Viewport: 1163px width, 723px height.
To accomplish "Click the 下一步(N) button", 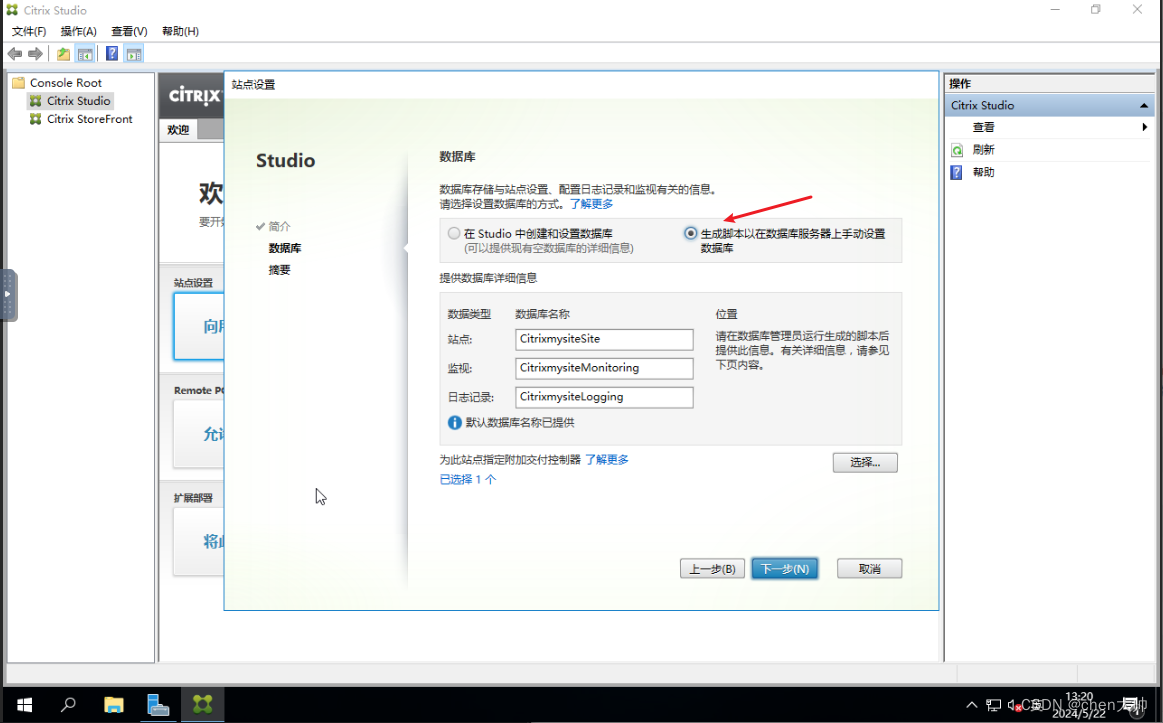I will point(785,569).
